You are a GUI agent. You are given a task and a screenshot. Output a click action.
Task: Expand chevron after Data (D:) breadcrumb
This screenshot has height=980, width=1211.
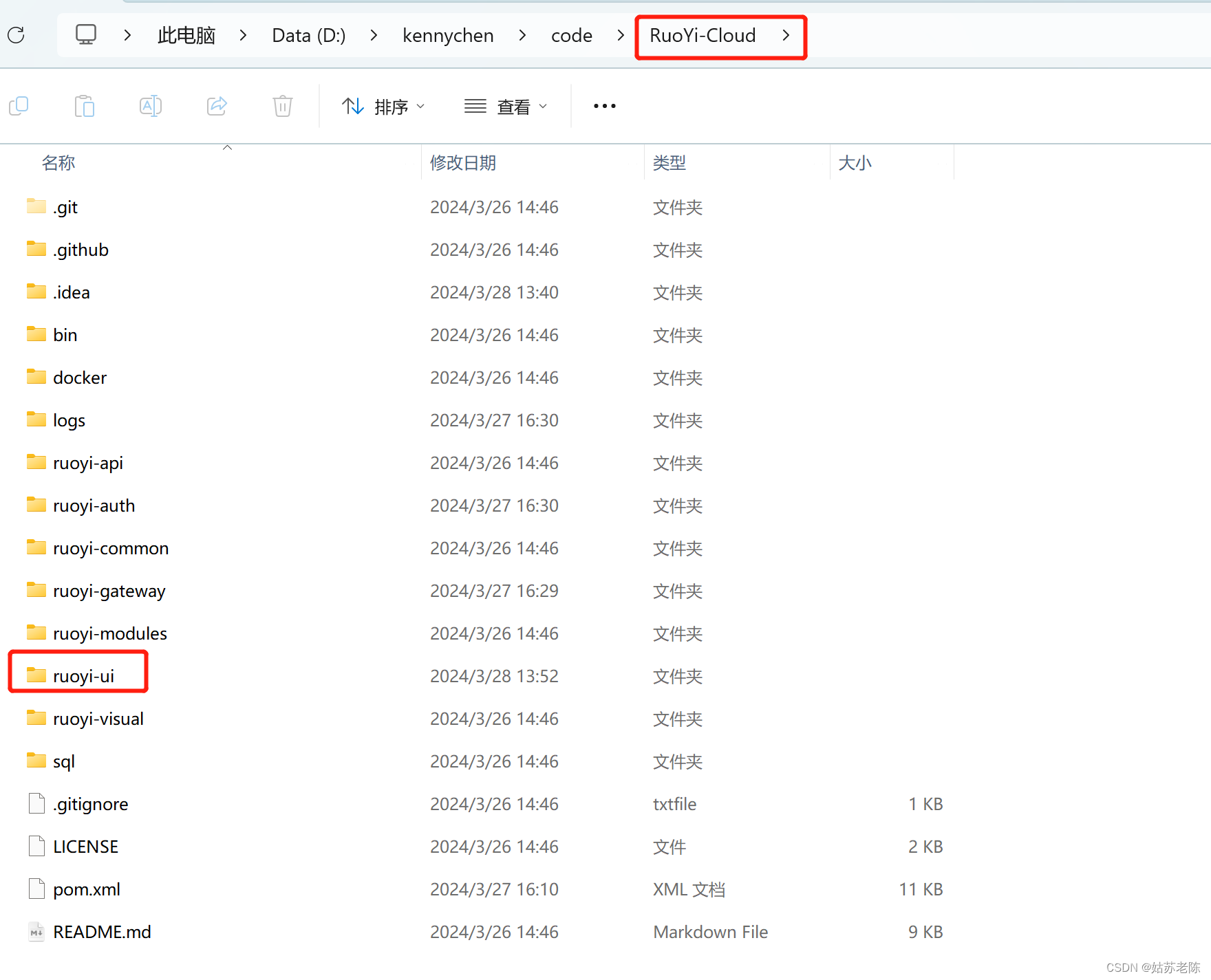374,35
